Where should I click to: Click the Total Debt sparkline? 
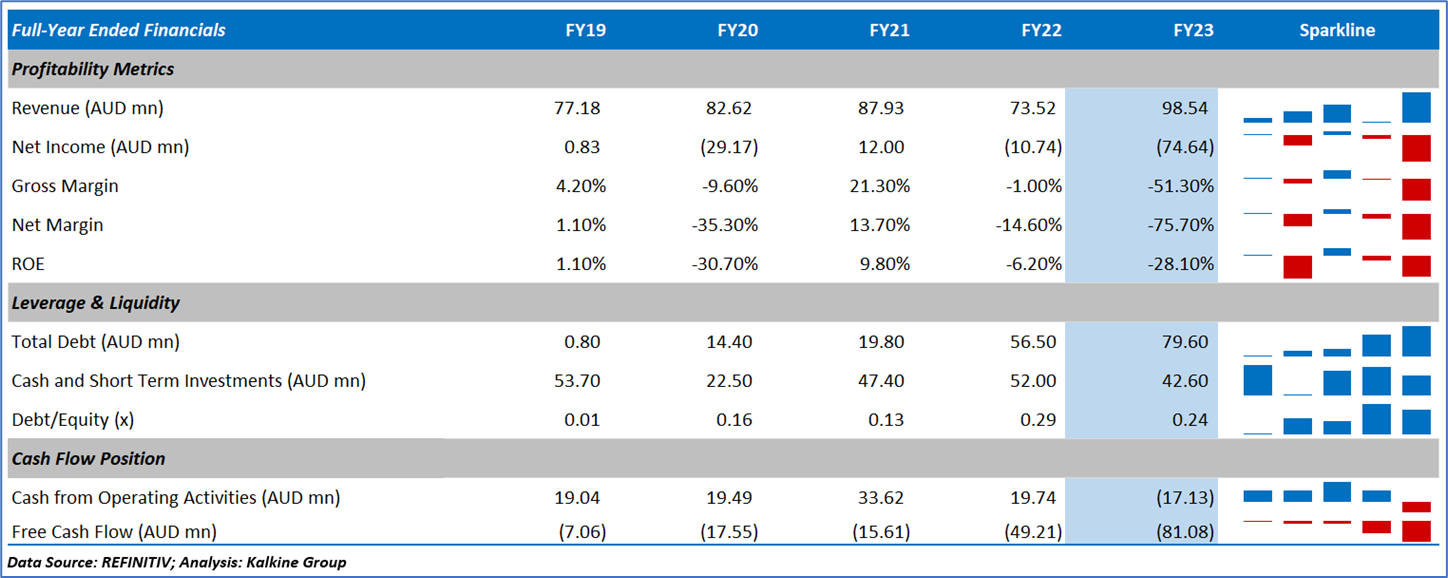tap(1336, 342)
